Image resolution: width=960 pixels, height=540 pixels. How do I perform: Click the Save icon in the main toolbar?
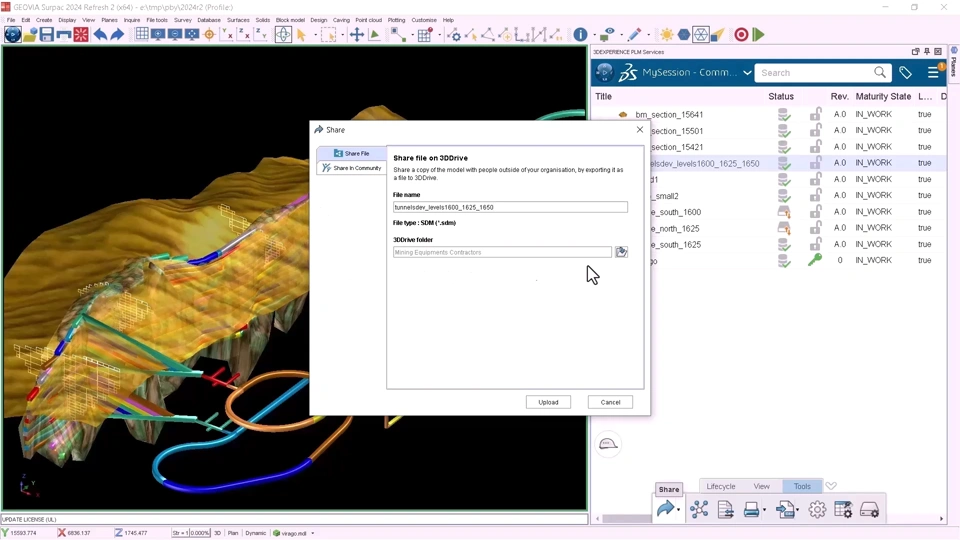pos(47,34)
